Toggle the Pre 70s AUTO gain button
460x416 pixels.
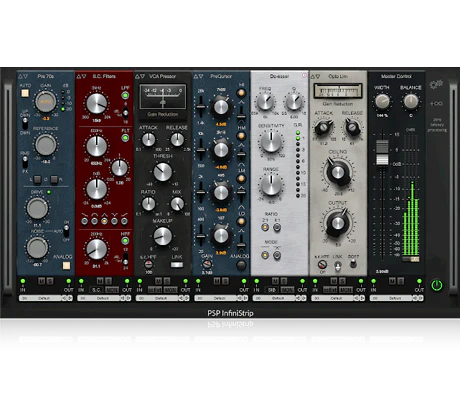[25, 93]
